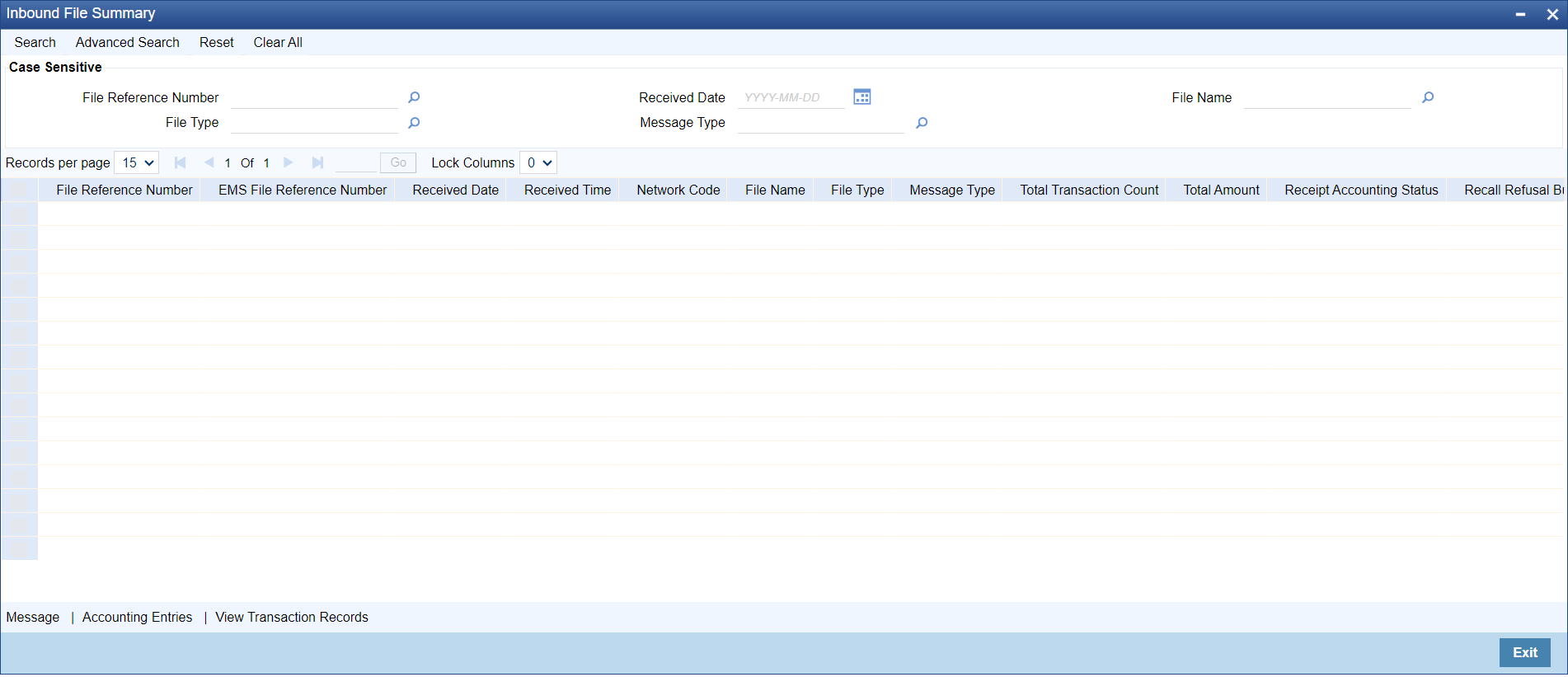Screen dimensions: 1568x677
Task: Go to previous page of records
Action: coord(209,162)
